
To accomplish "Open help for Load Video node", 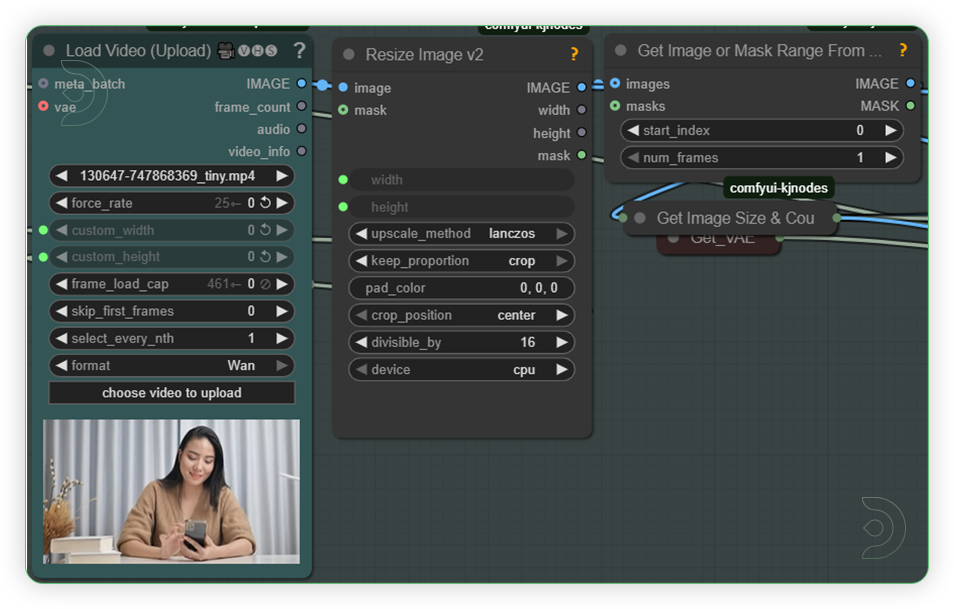I will [299, 50].
